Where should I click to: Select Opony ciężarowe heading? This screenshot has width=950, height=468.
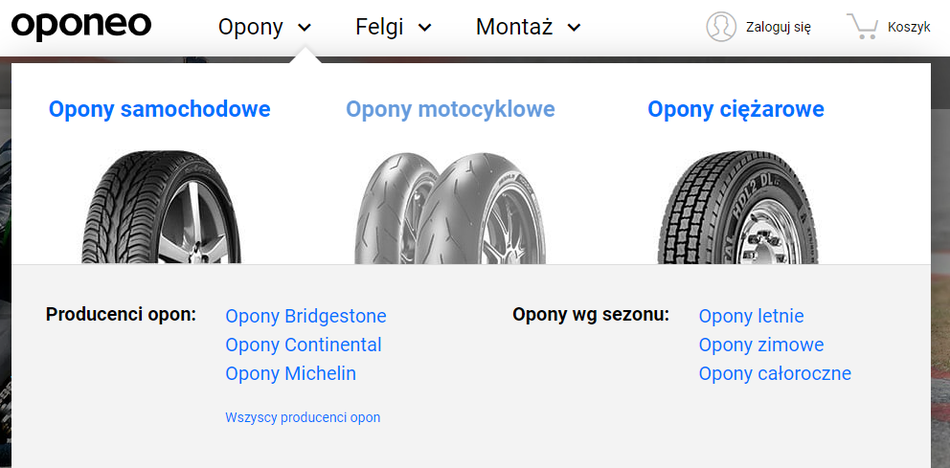pyautogui.click(x=736, y=109)
